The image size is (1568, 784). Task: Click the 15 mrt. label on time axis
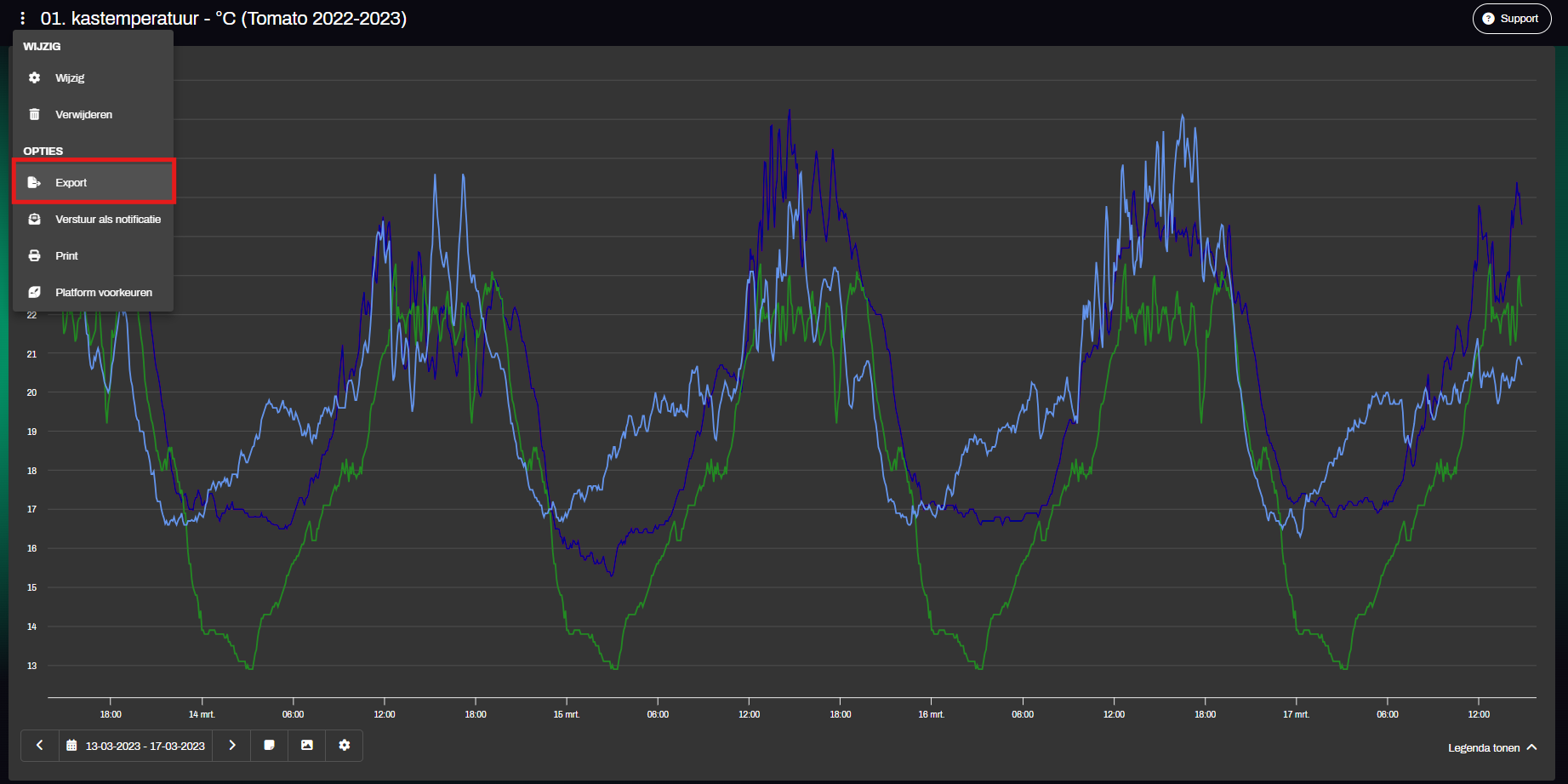(x=567, y=714)
